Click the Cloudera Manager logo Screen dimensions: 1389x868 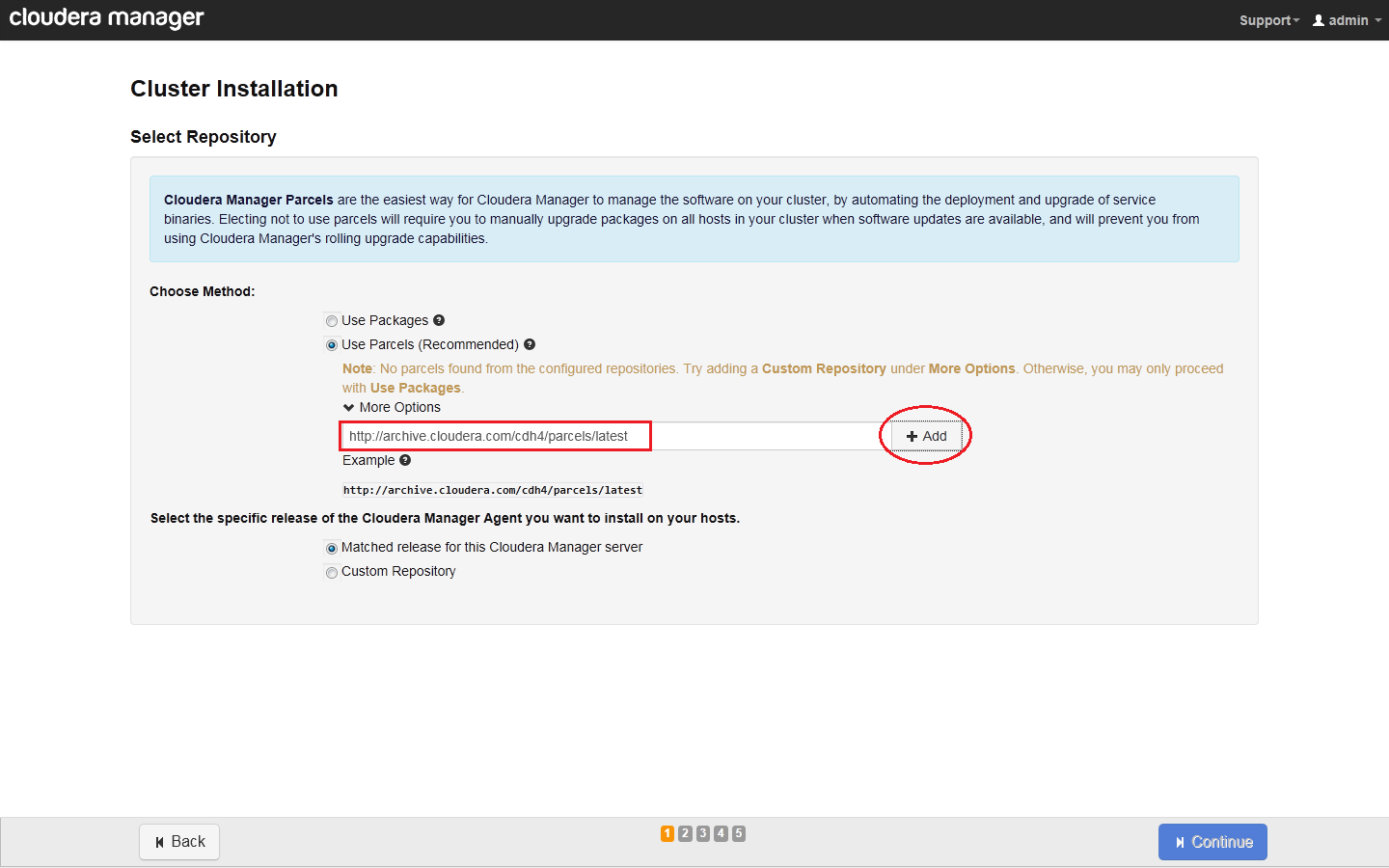pyautogui.click(x=106, y=18)
